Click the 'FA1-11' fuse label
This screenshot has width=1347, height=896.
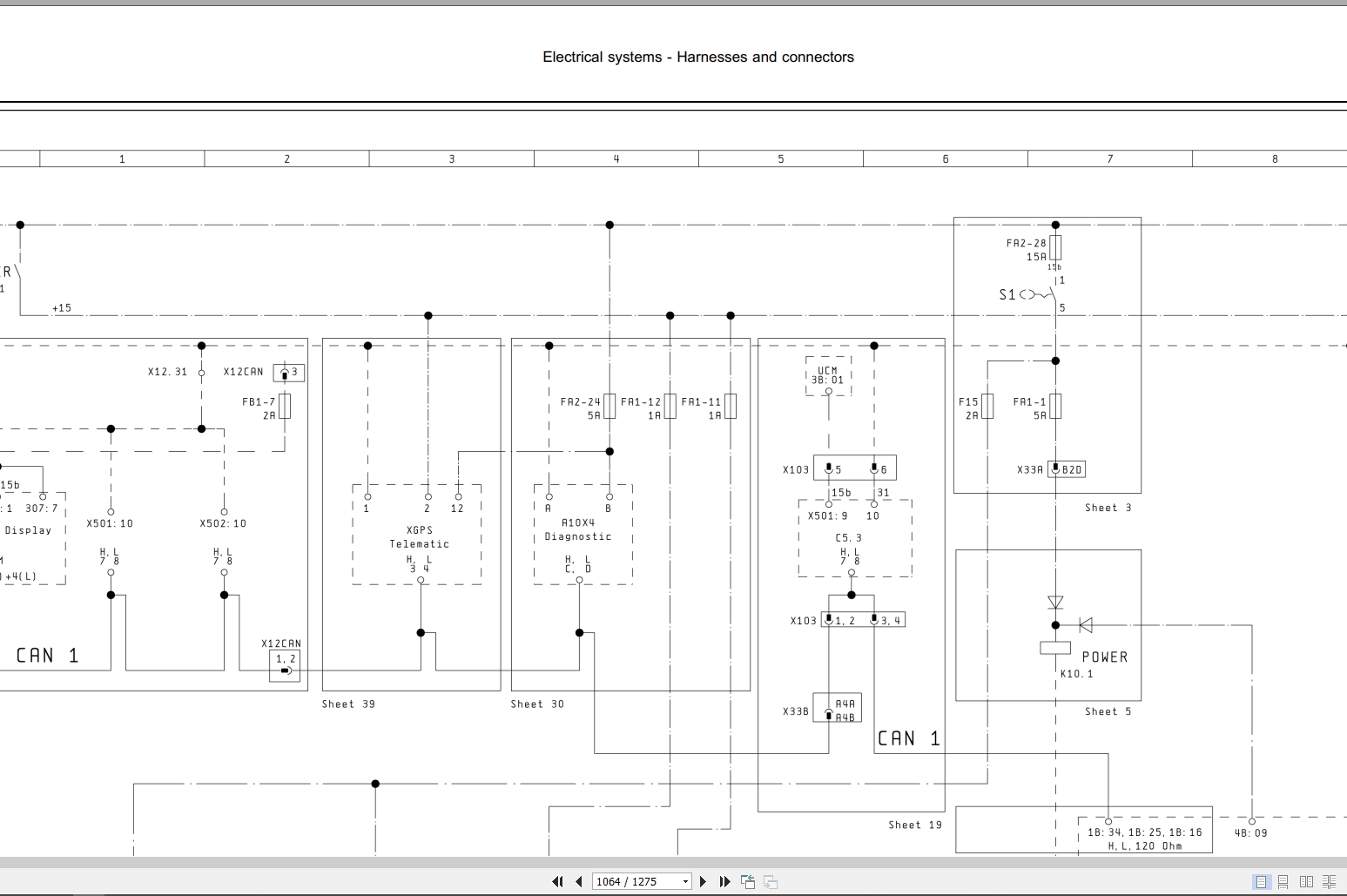[701, 402]
